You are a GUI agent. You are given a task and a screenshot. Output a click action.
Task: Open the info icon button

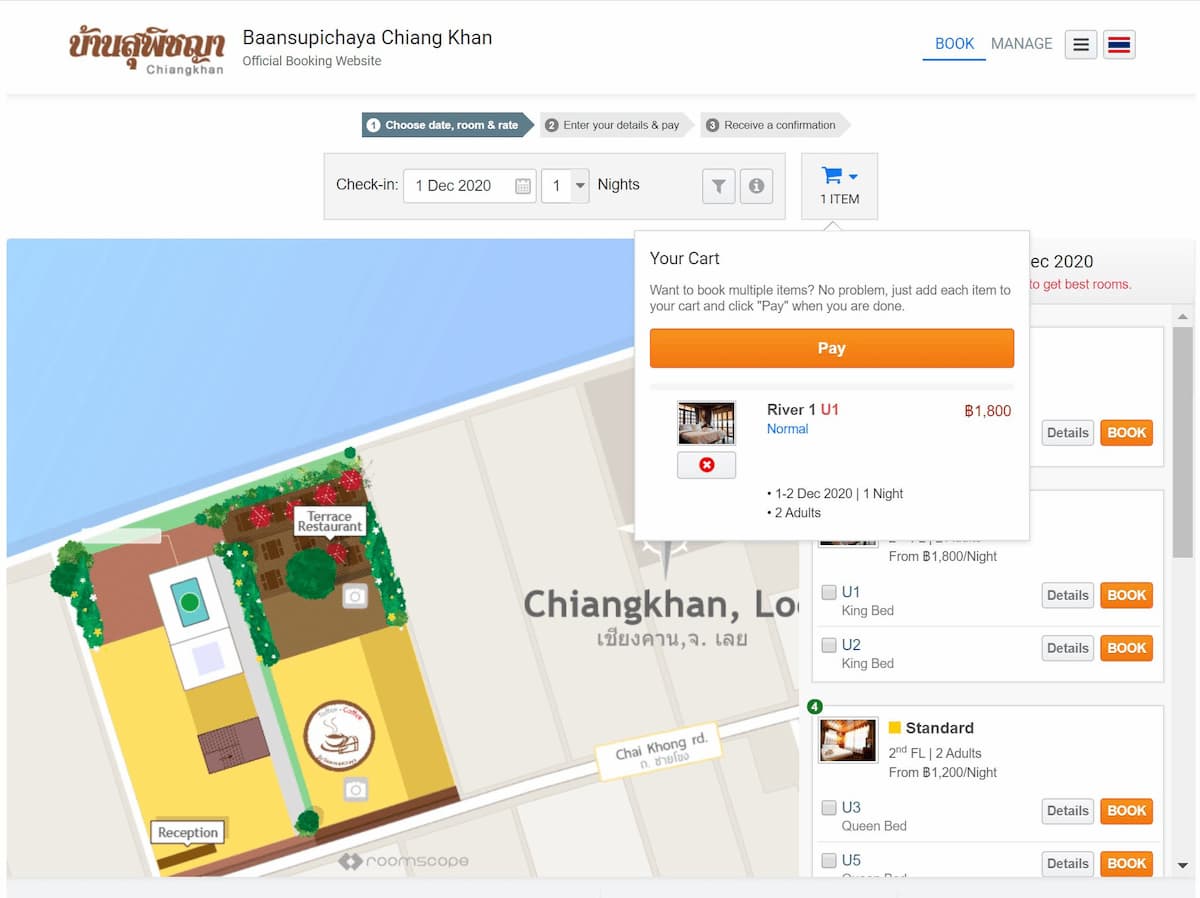pyautogui.click(x=756, y=186)
